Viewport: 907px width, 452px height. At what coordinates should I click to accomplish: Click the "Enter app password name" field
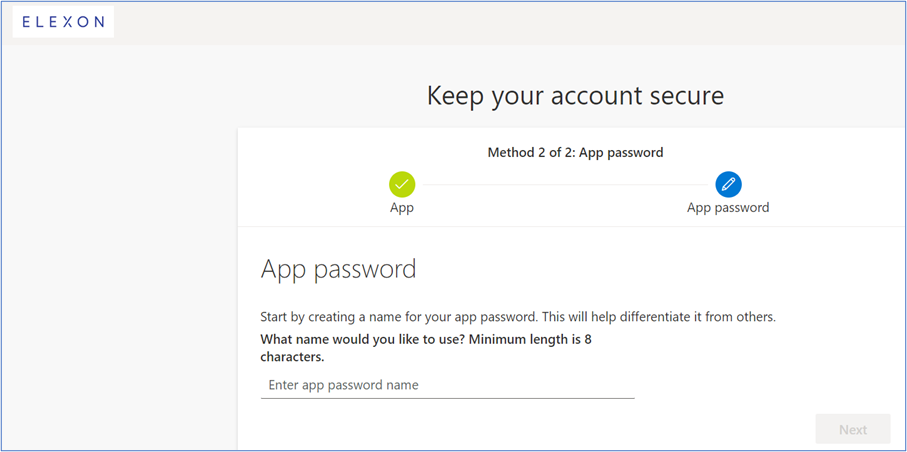tap(447, 385)
